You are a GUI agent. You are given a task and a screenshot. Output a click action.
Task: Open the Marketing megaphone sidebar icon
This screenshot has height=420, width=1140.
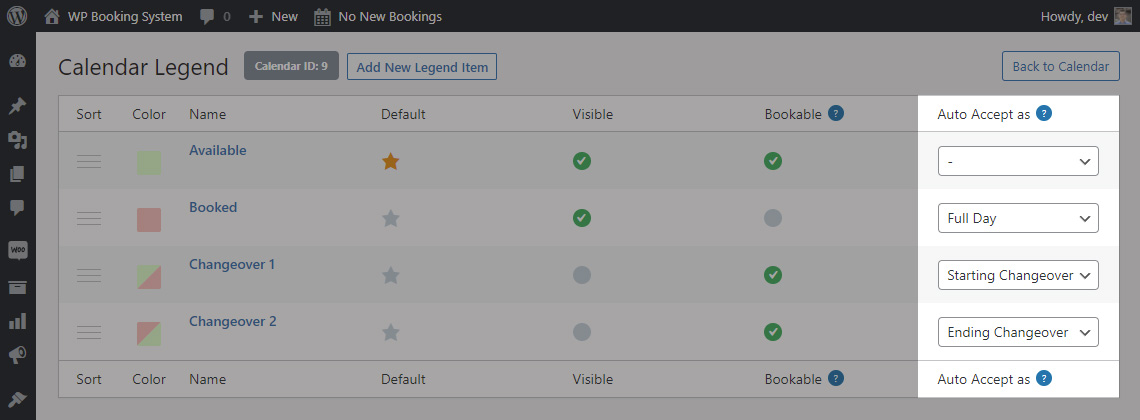[x=17, y=355]
